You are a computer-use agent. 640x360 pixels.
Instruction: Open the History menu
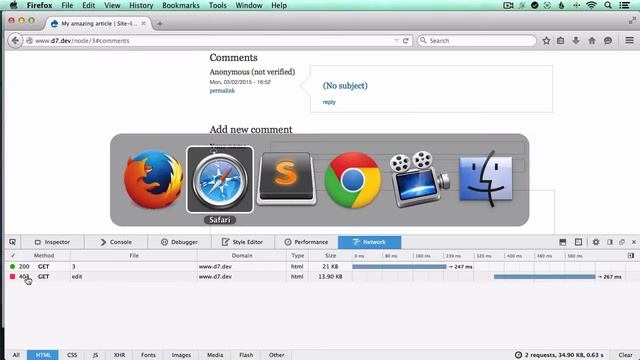[141, 5]
